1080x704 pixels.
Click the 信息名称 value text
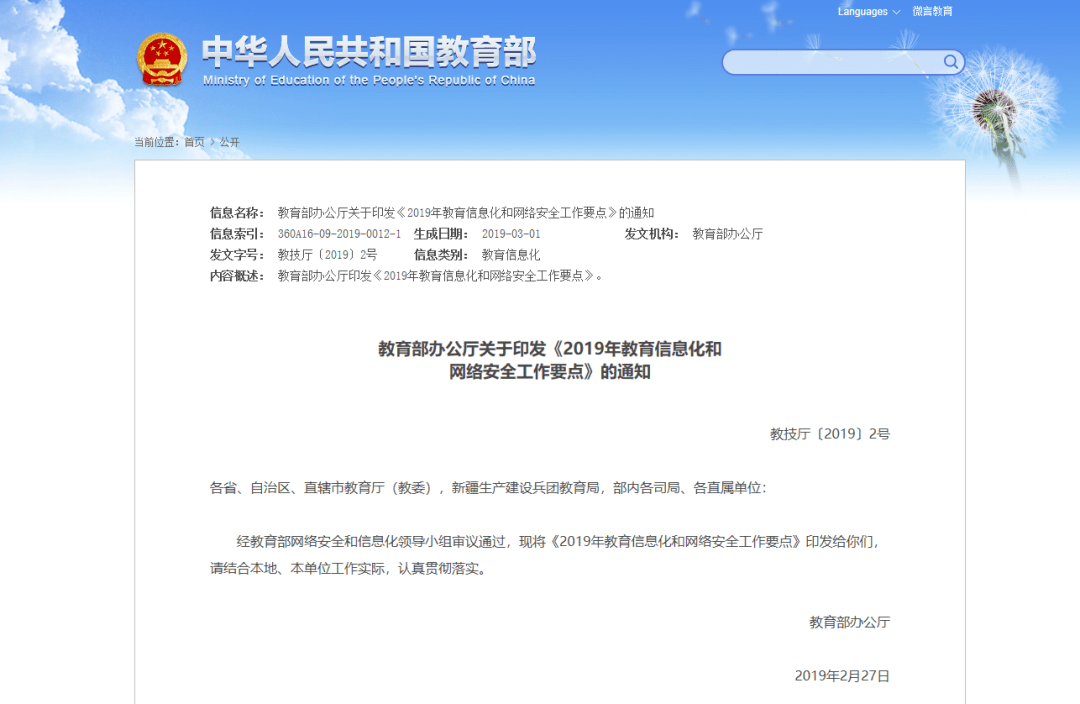tap(465, 213)
